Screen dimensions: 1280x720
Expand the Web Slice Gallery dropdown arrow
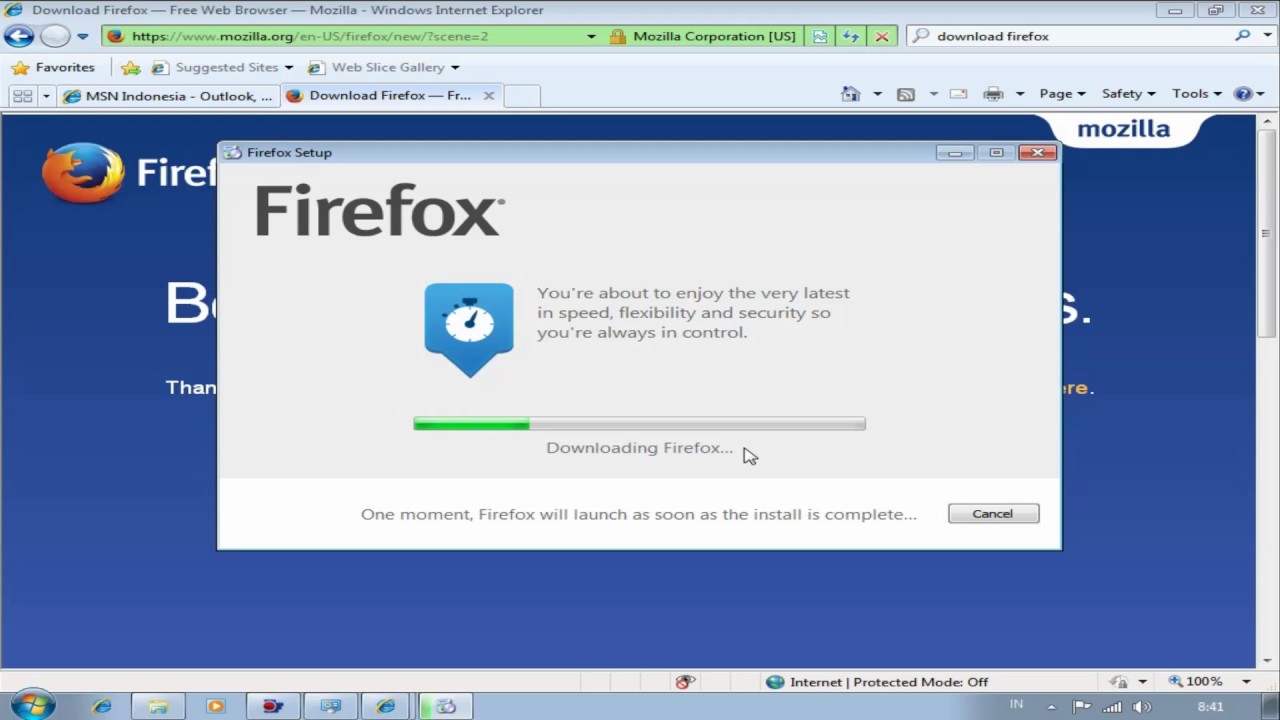pyautogui.click(x=455, y=67)
